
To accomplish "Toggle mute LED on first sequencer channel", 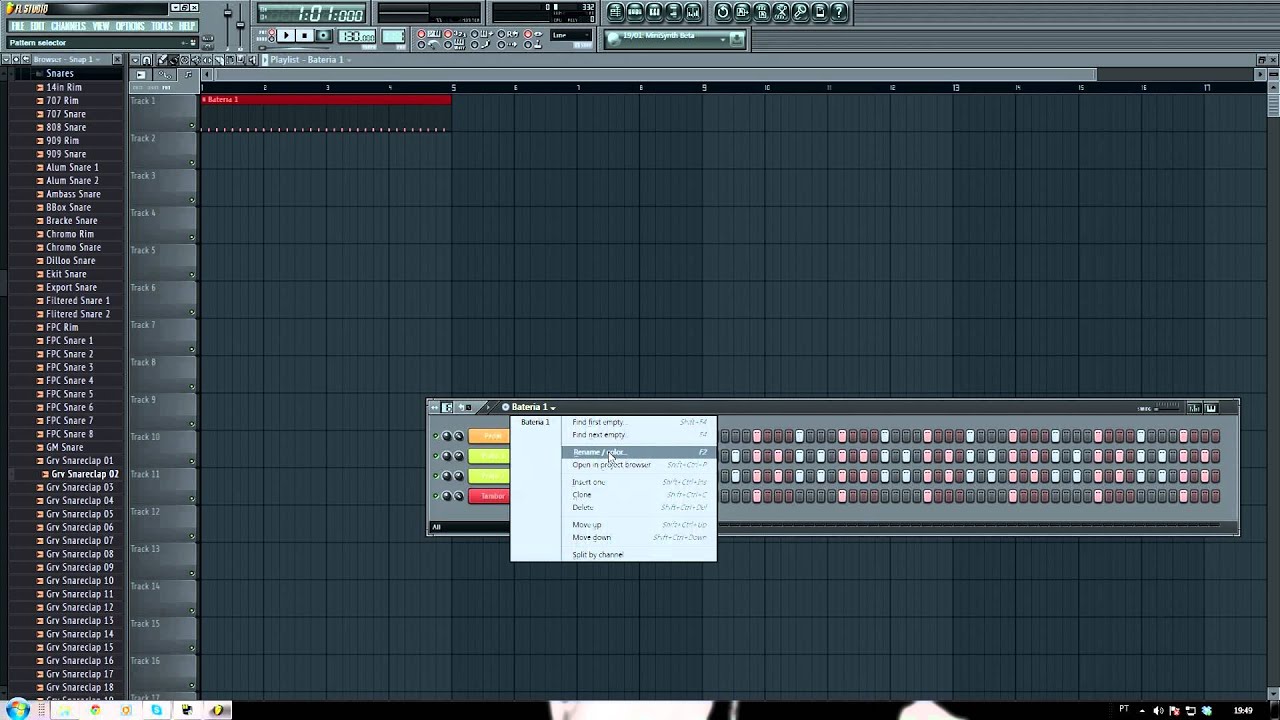I will pos(435,436).
